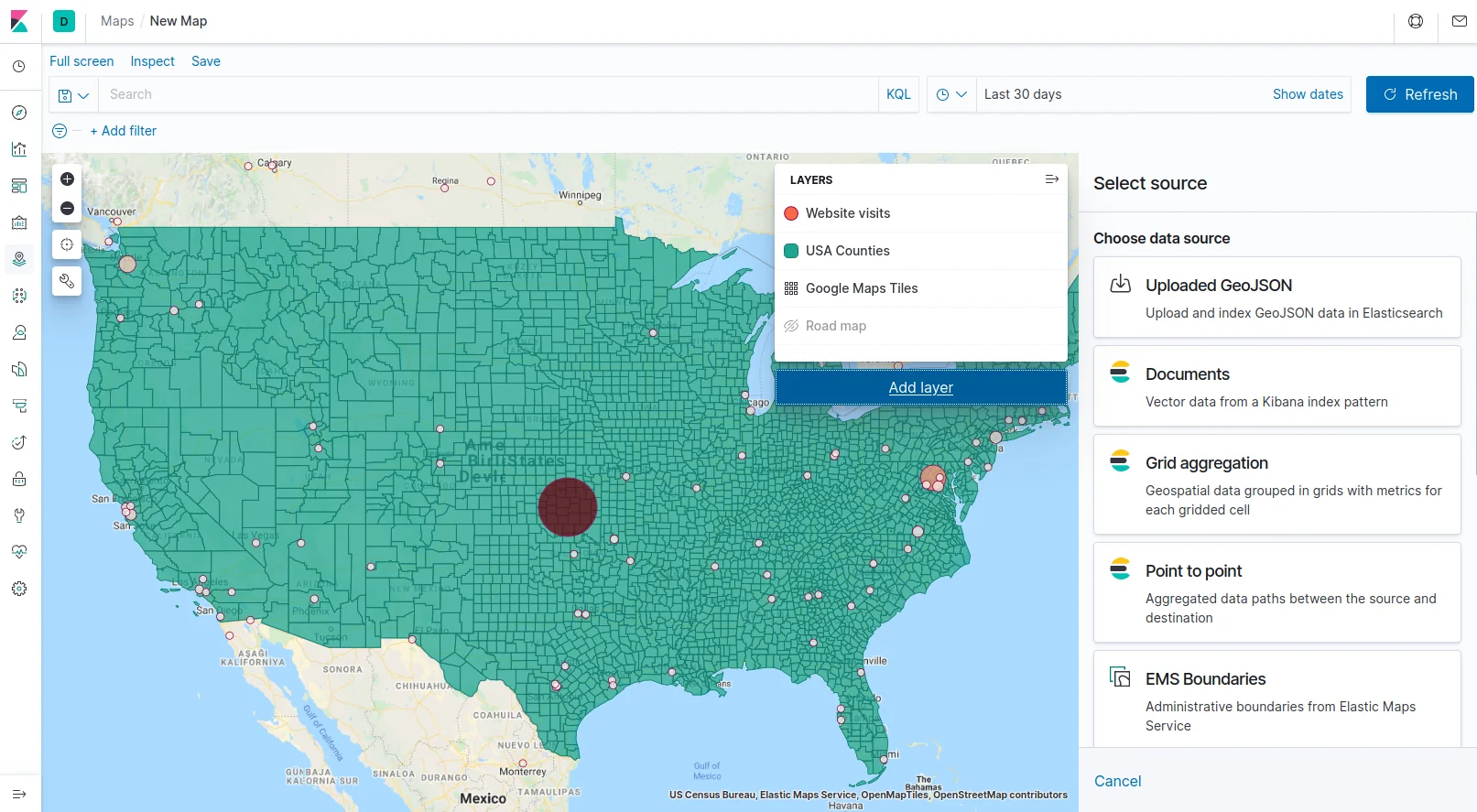
Task: Open the map tools wrench icon
Action: pyautogui.click(x=67, y=281)
